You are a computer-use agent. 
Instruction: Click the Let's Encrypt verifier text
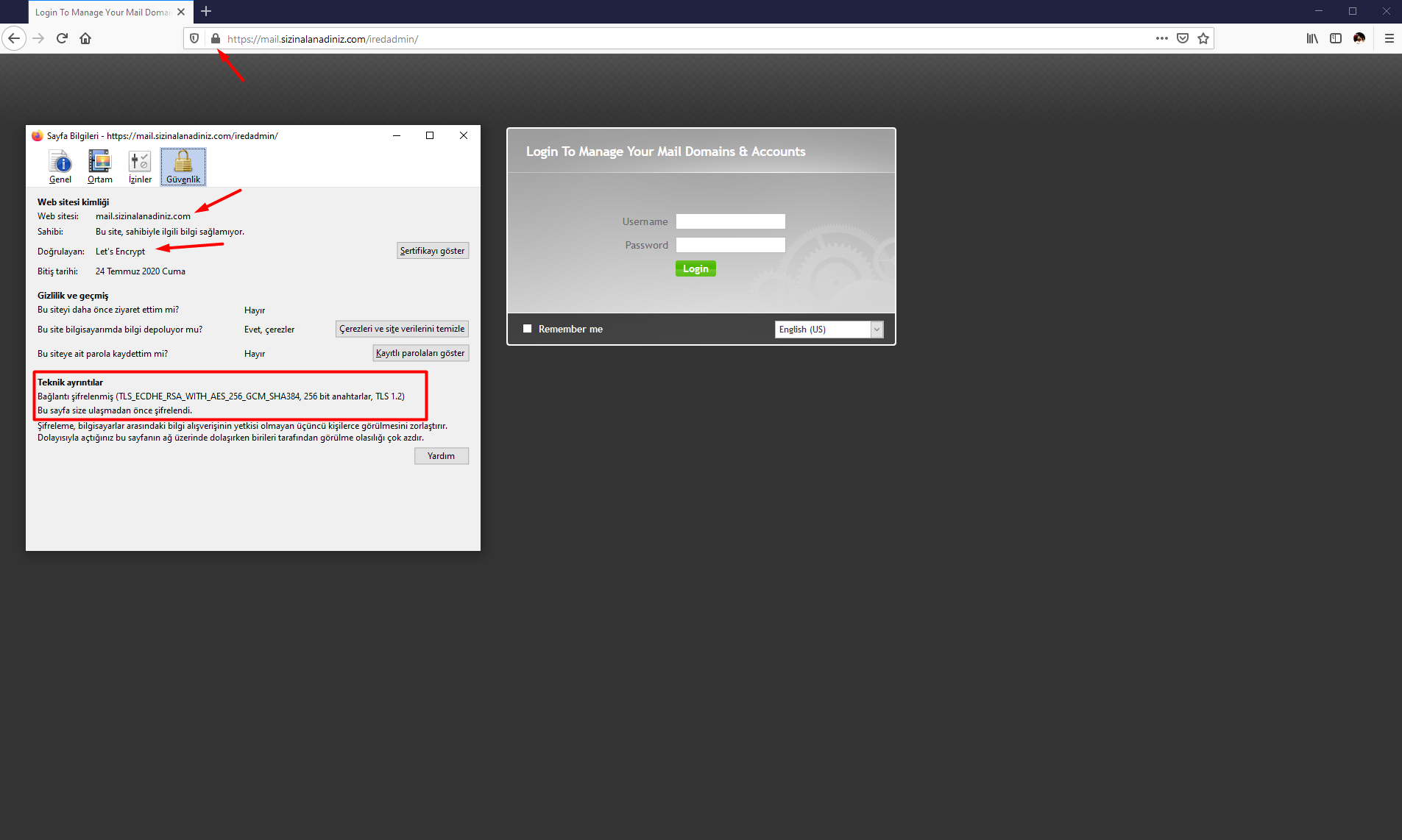tap(120, 252)
